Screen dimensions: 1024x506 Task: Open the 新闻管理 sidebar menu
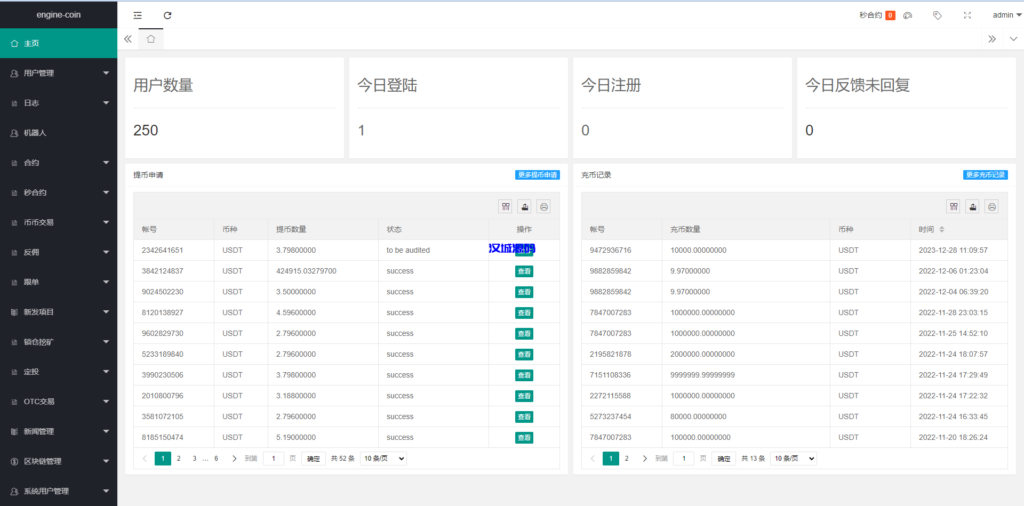pyautogui.click(x=59, y=432)
